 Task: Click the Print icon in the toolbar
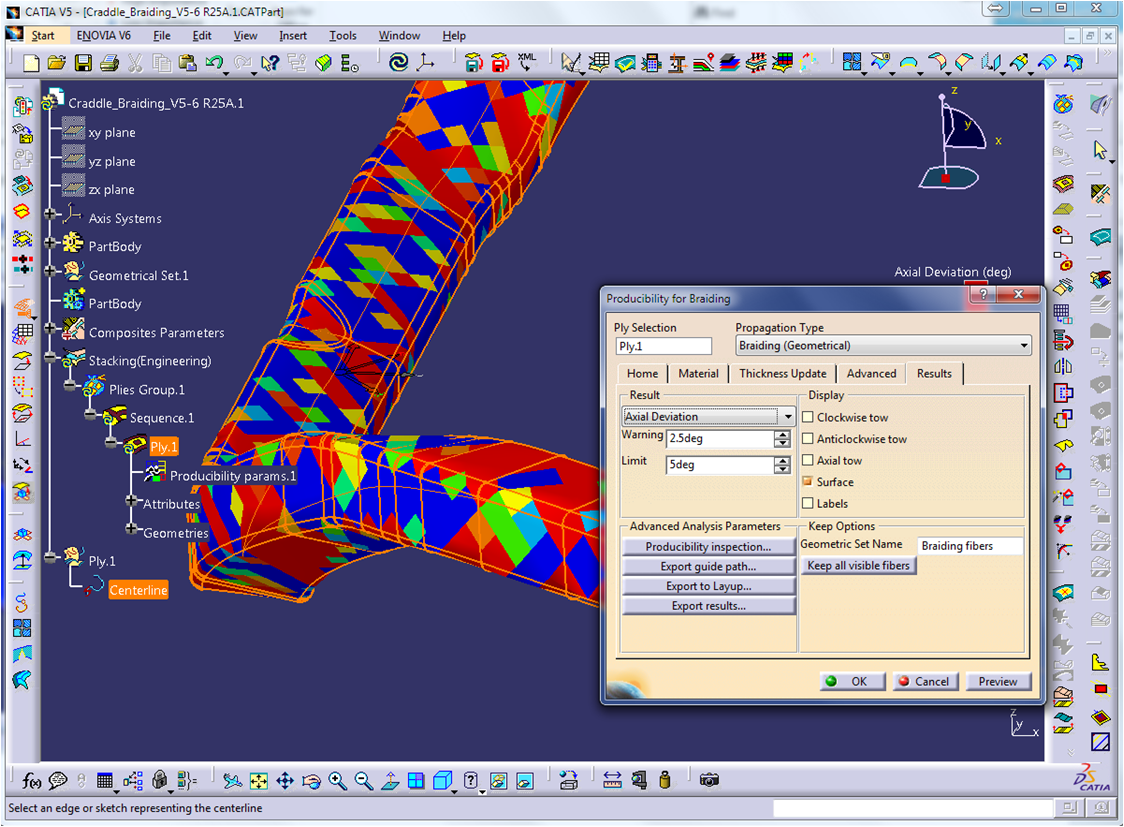pyautogui.click(x=109, y=63)
